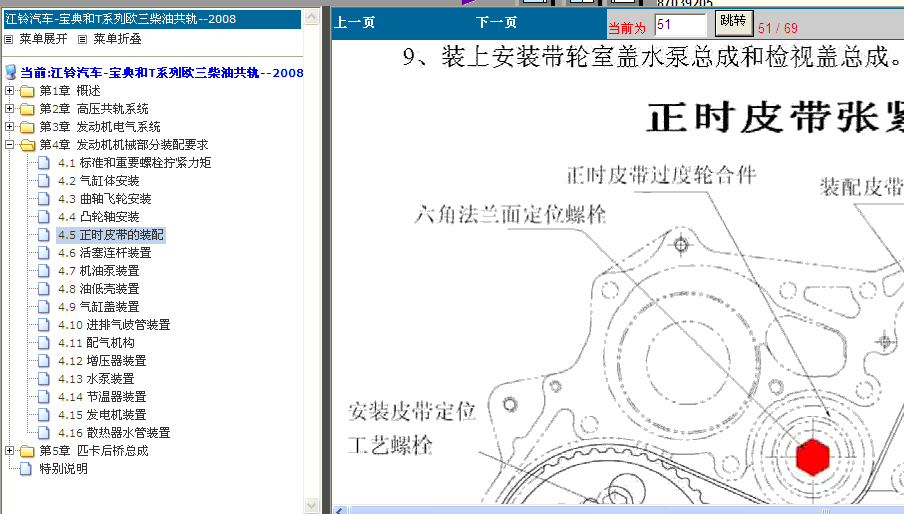Open 4.14 节温器装置 page

click(102, 396)
